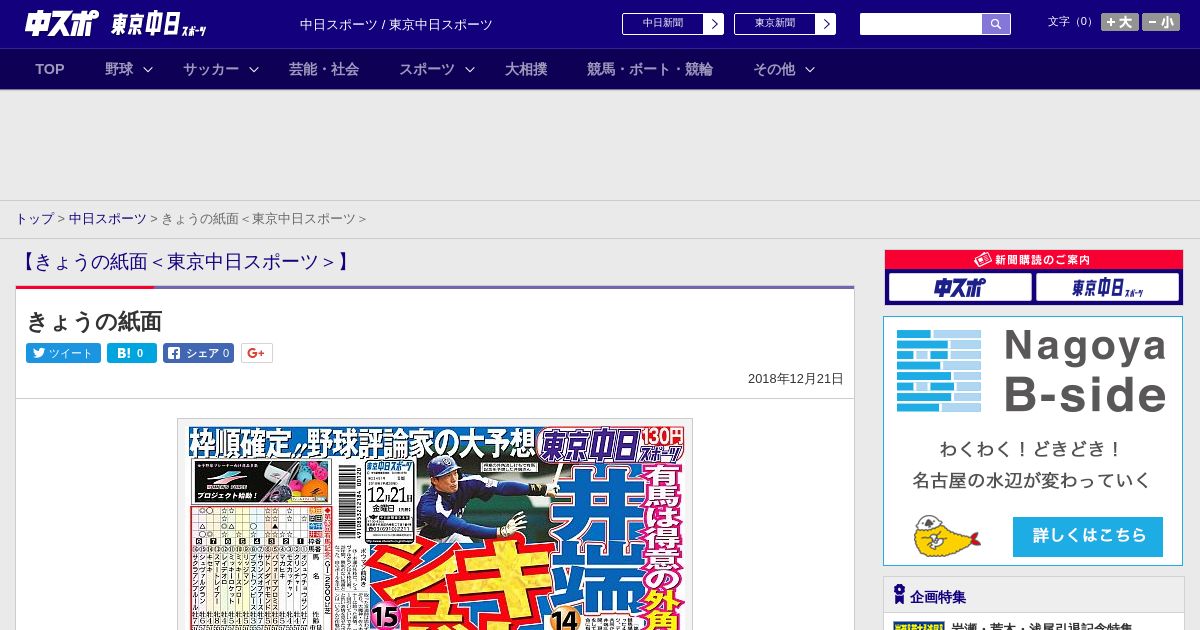The height and width of the screenshot is (630, 1200).
Task: Click トップ breadcrumb link
Action: point(34,218)
